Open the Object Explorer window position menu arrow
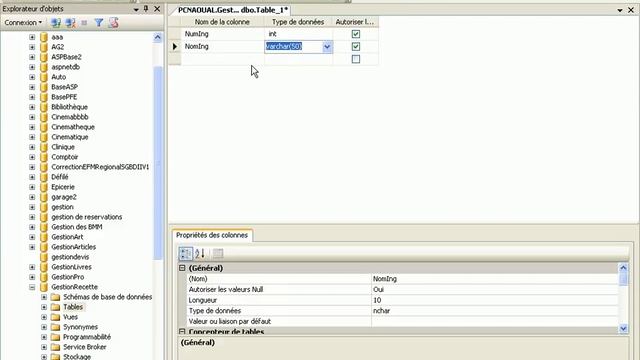 coord(136,9)
